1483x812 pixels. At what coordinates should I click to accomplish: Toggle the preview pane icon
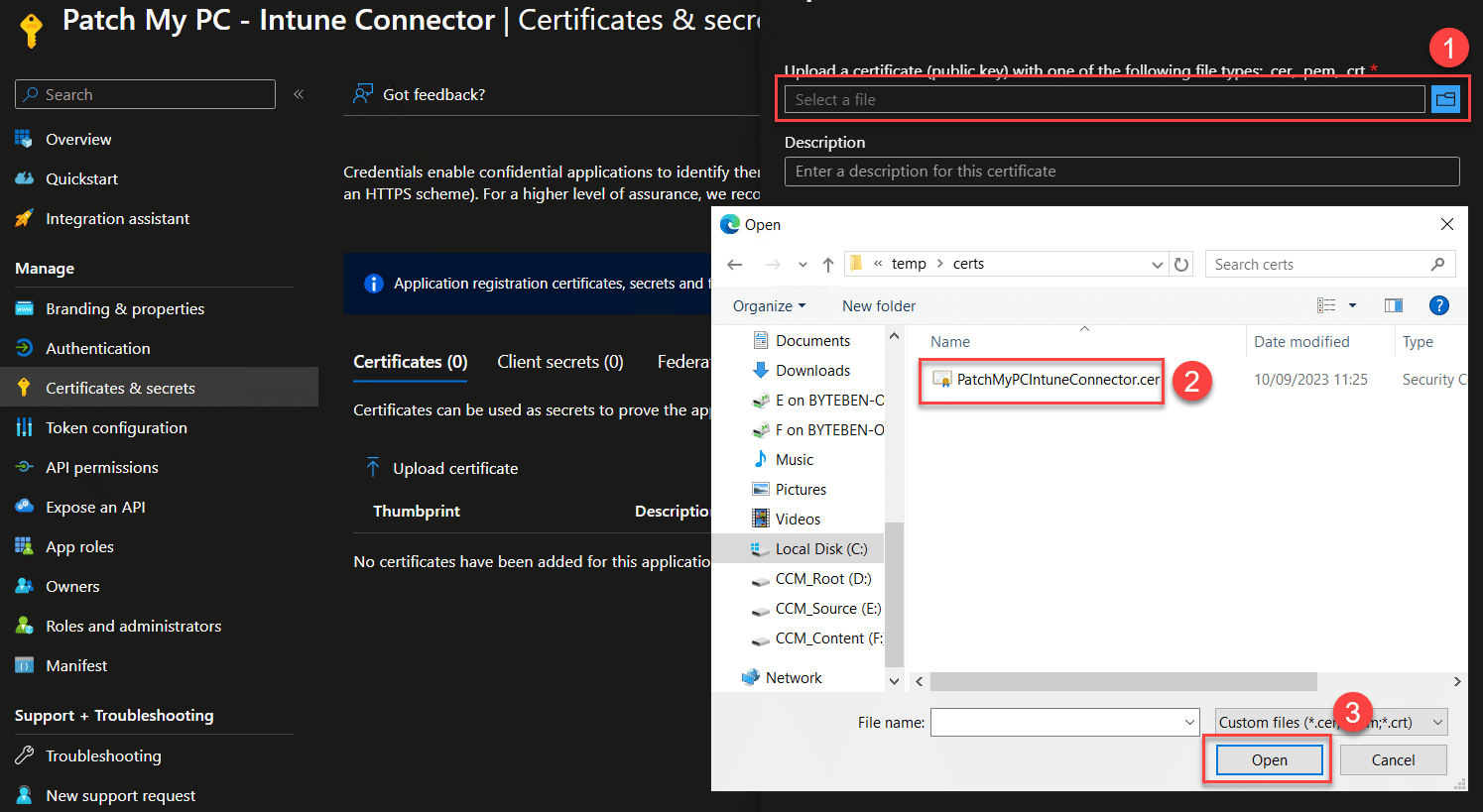point(1394,305)
